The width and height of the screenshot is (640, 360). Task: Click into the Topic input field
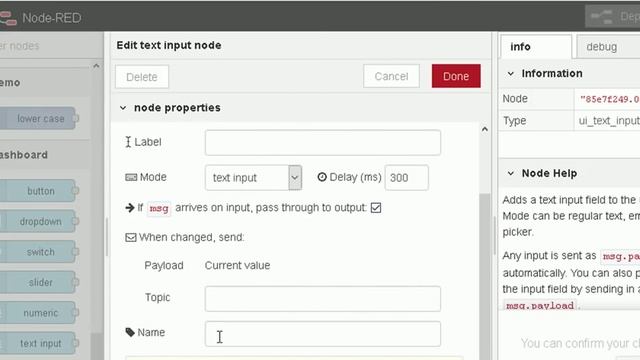(323, 298)
